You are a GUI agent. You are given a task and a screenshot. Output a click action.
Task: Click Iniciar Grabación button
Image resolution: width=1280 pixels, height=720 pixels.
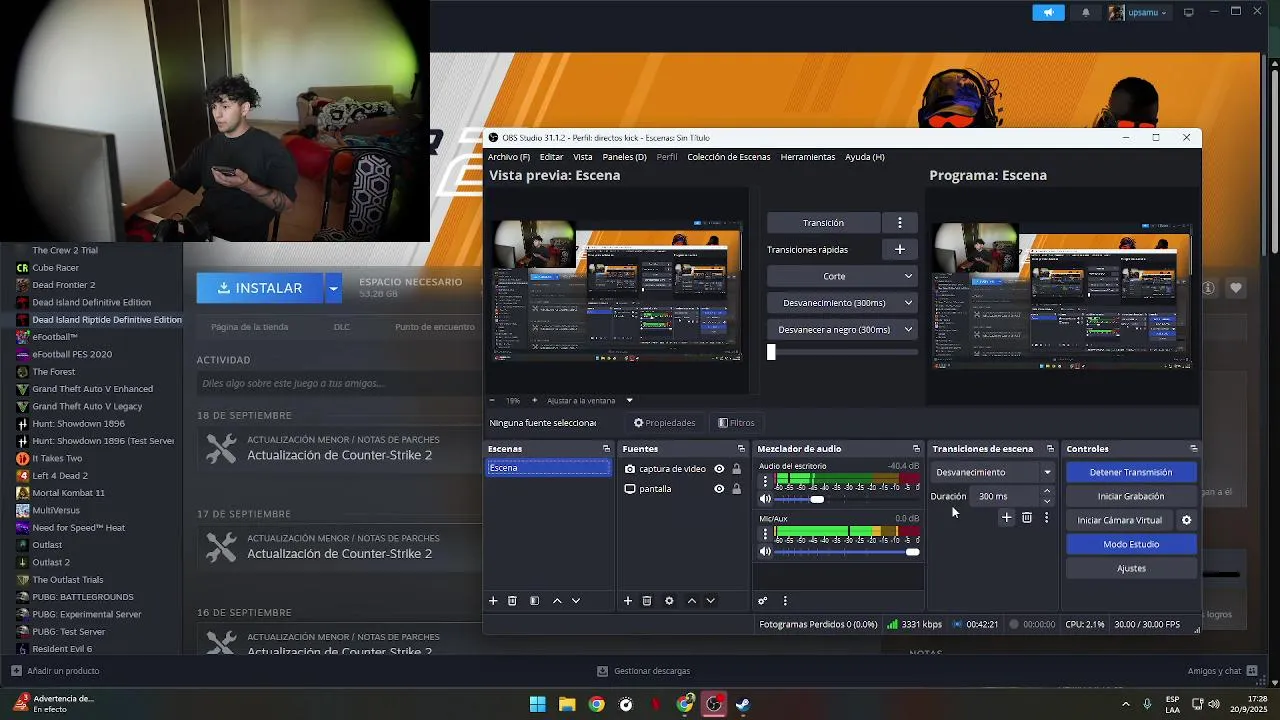point(1131,496)
